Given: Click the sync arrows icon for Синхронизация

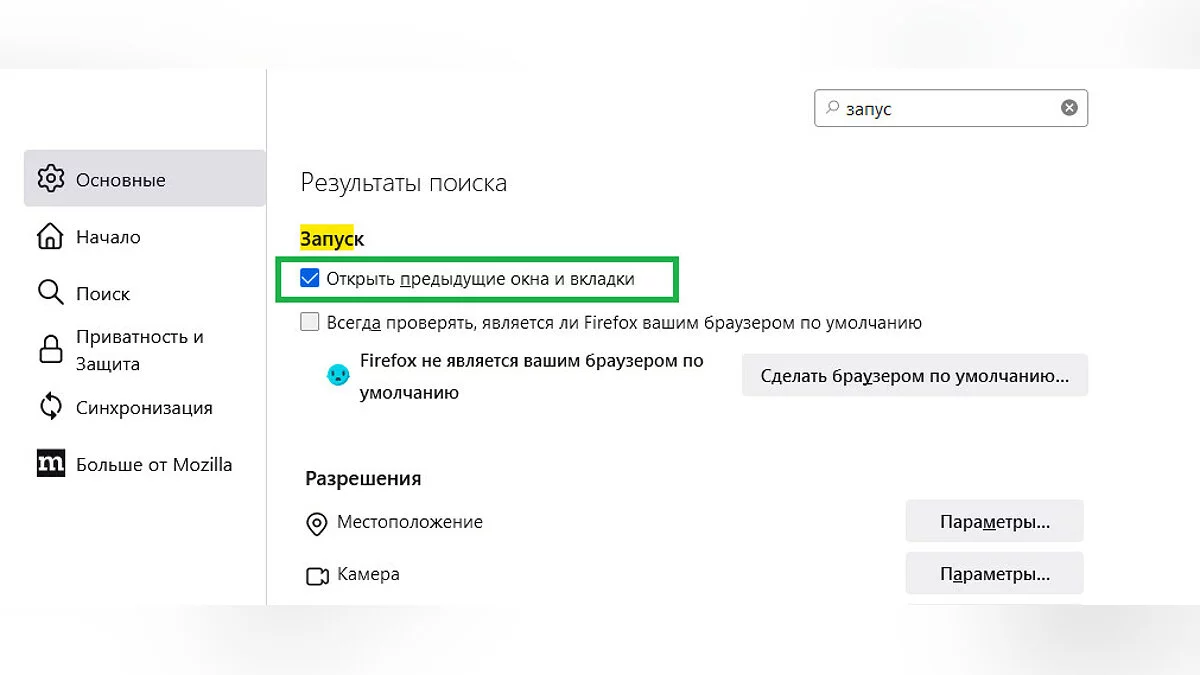Looking at the screenshot, I should [x=50, y=407].
